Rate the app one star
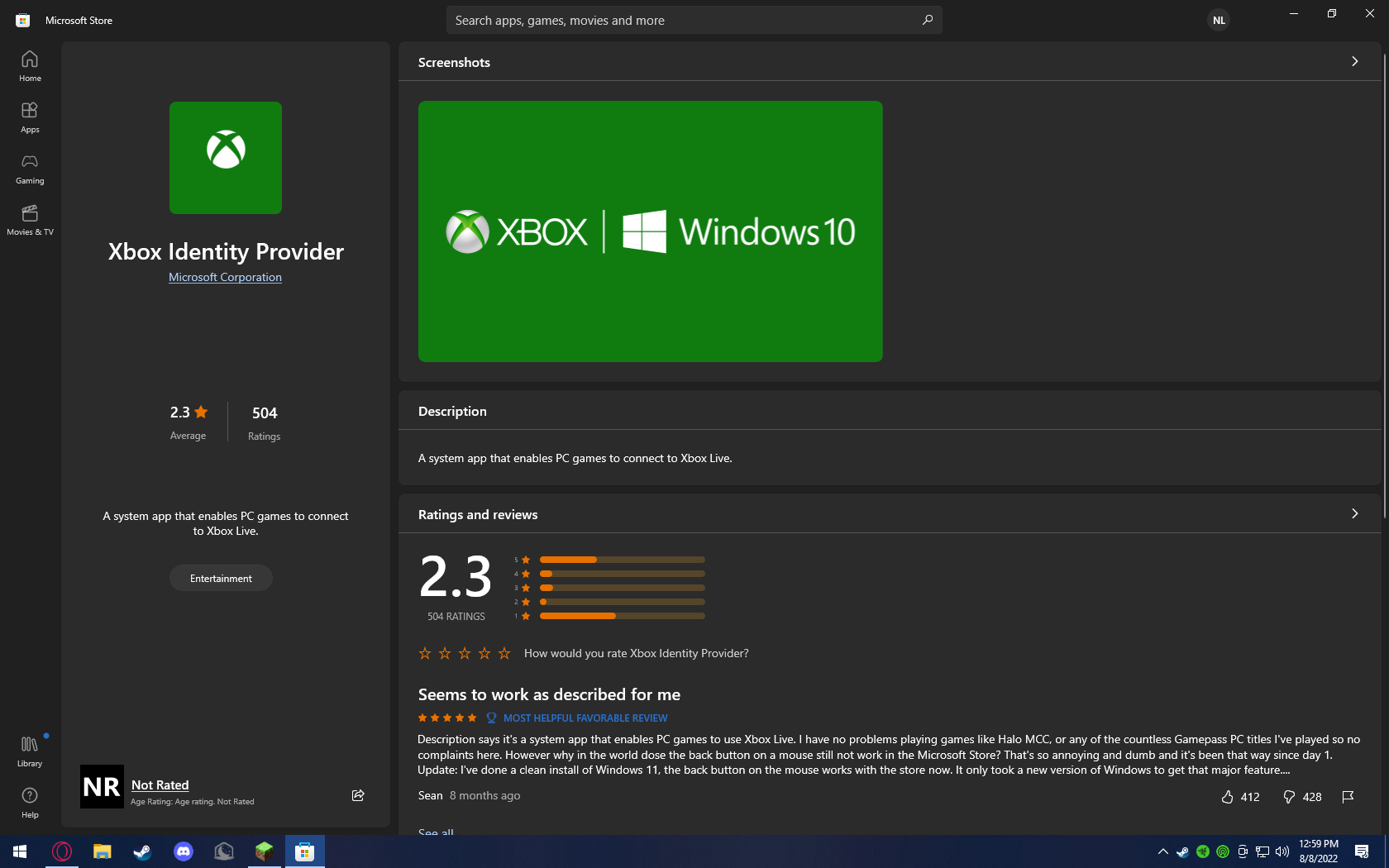The height and width of the screenshot is (868, 1389). (425, 653)
